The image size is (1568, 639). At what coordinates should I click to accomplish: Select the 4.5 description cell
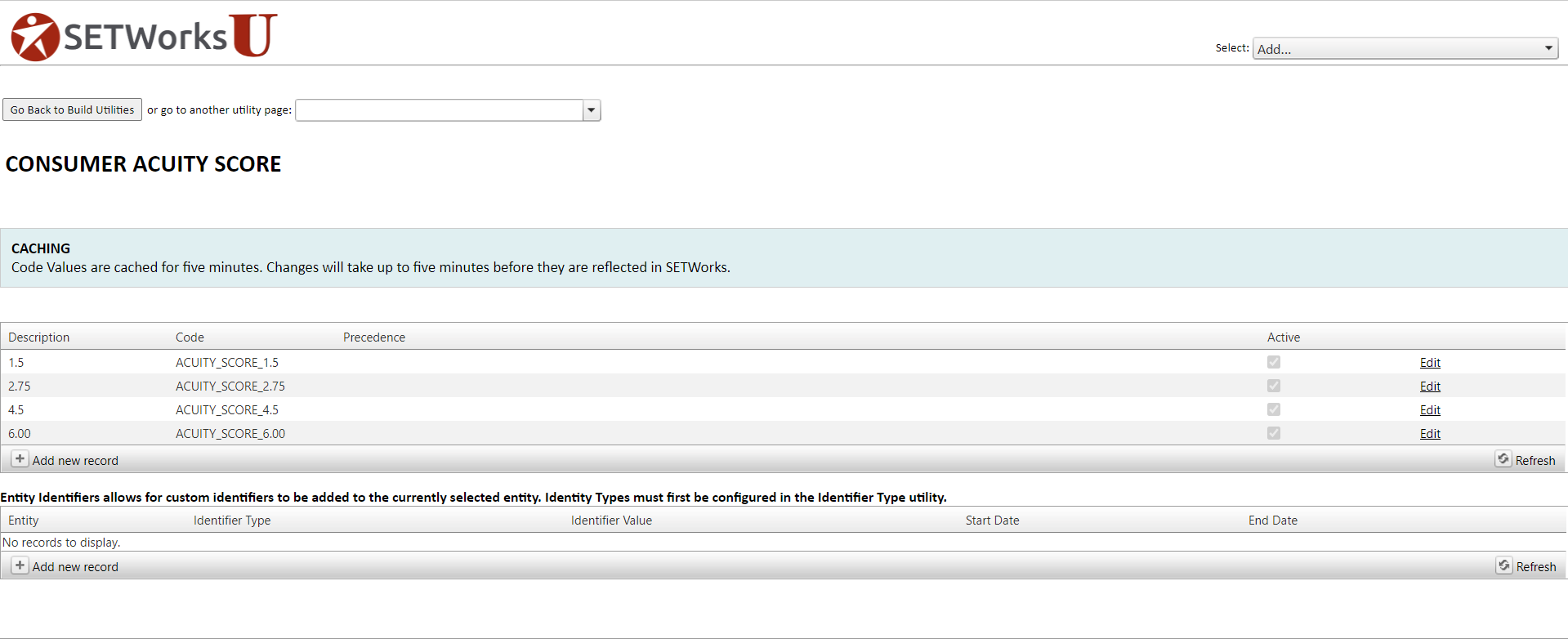(x=16, y=410)
